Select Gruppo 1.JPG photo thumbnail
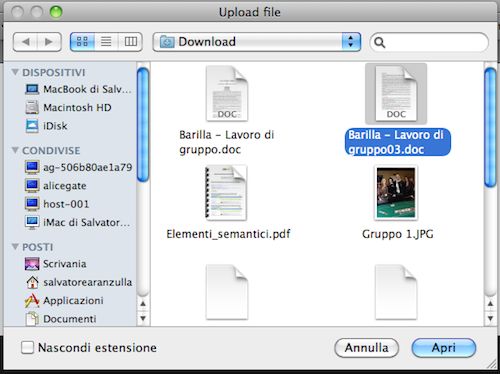The height and width of the screenshot is (374, 500). click(396, 193)
